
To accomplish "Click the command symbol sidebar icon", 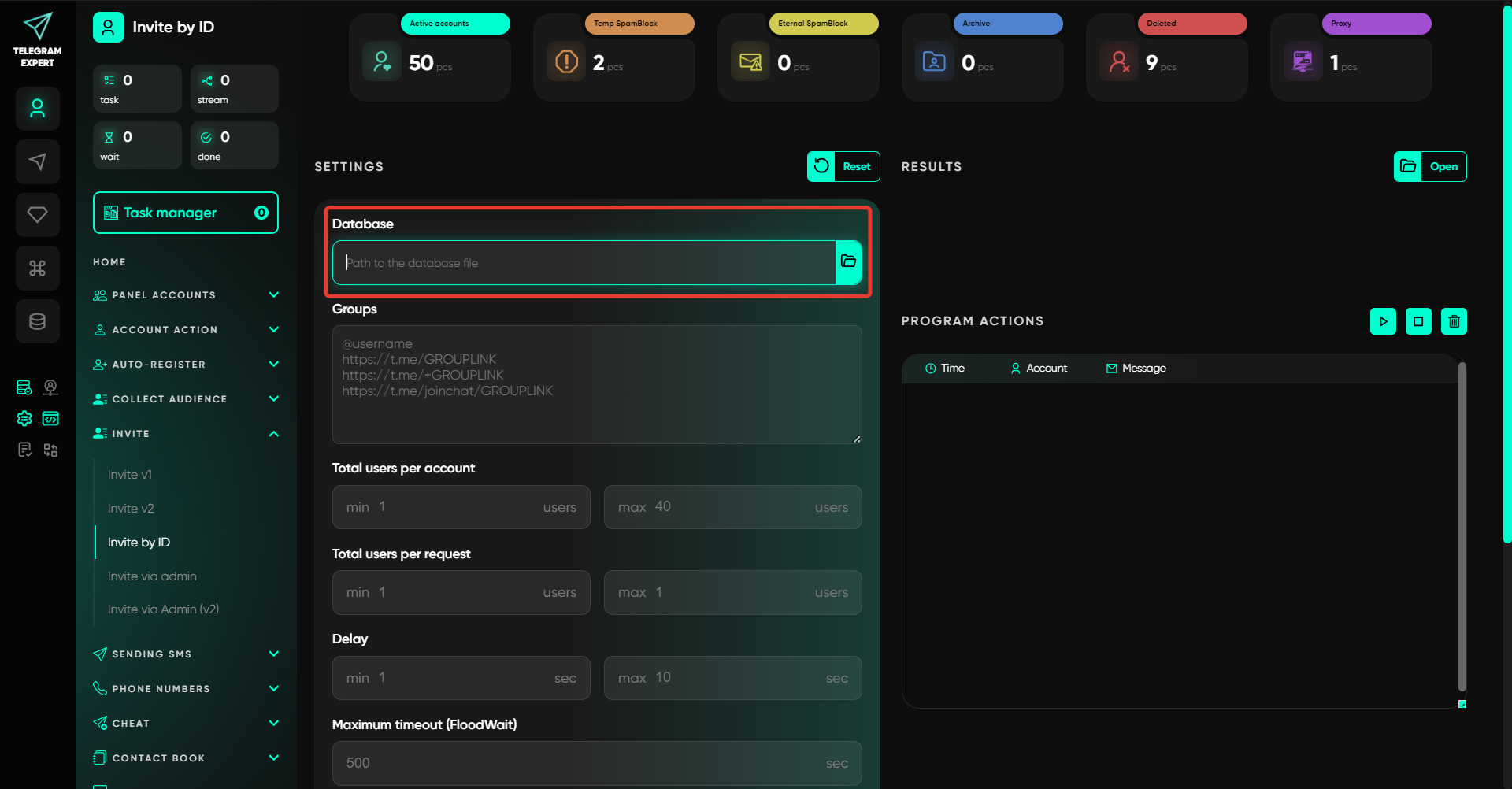I will (x=37, y=269).
